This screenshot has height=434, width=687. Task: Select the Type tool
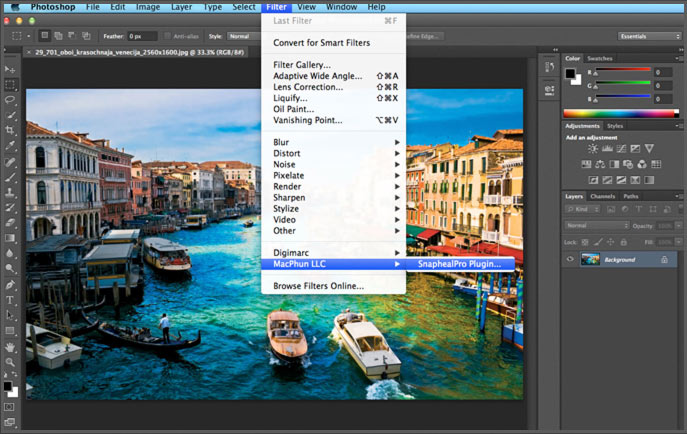tap(11, 300)
